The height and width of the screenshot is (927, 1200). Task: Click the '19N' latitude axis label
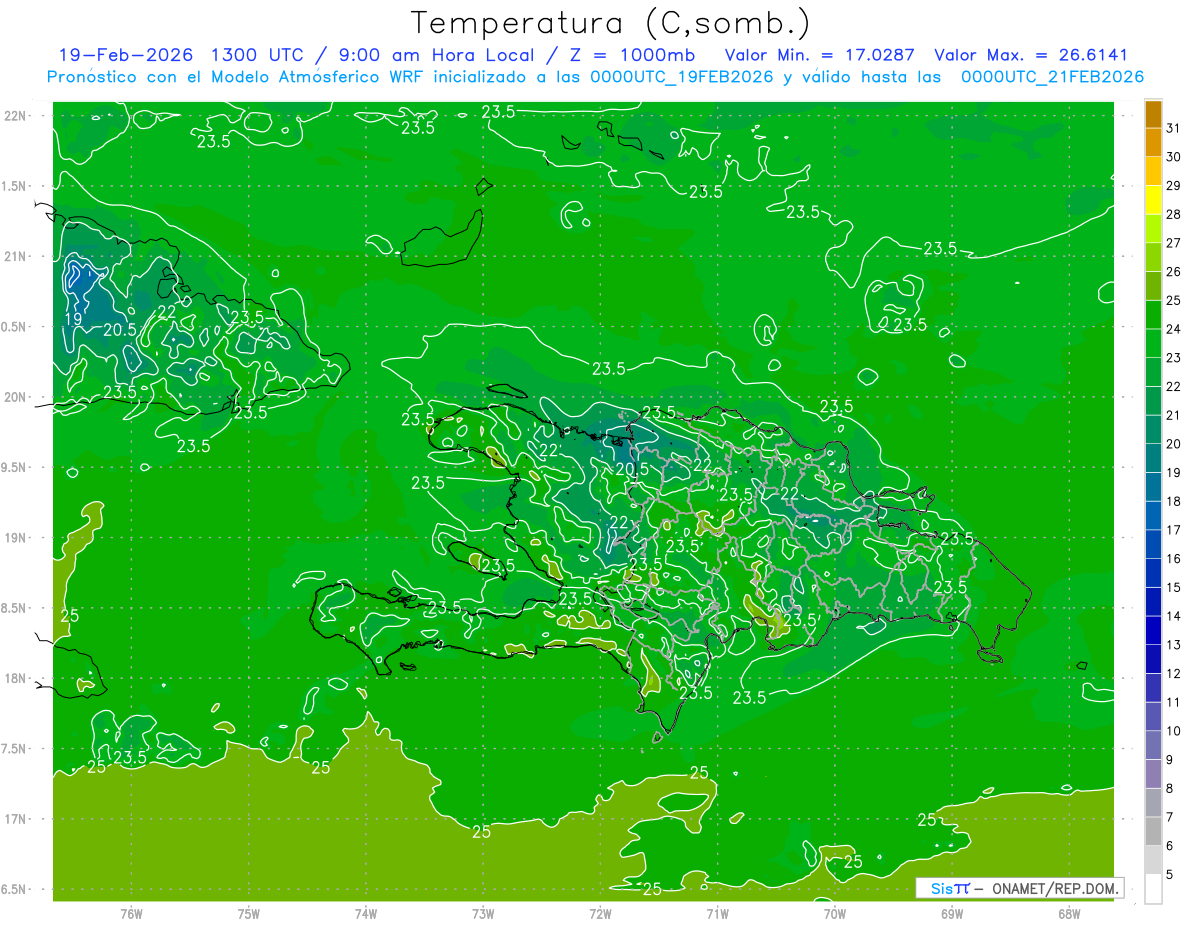(x=16, y=538)
